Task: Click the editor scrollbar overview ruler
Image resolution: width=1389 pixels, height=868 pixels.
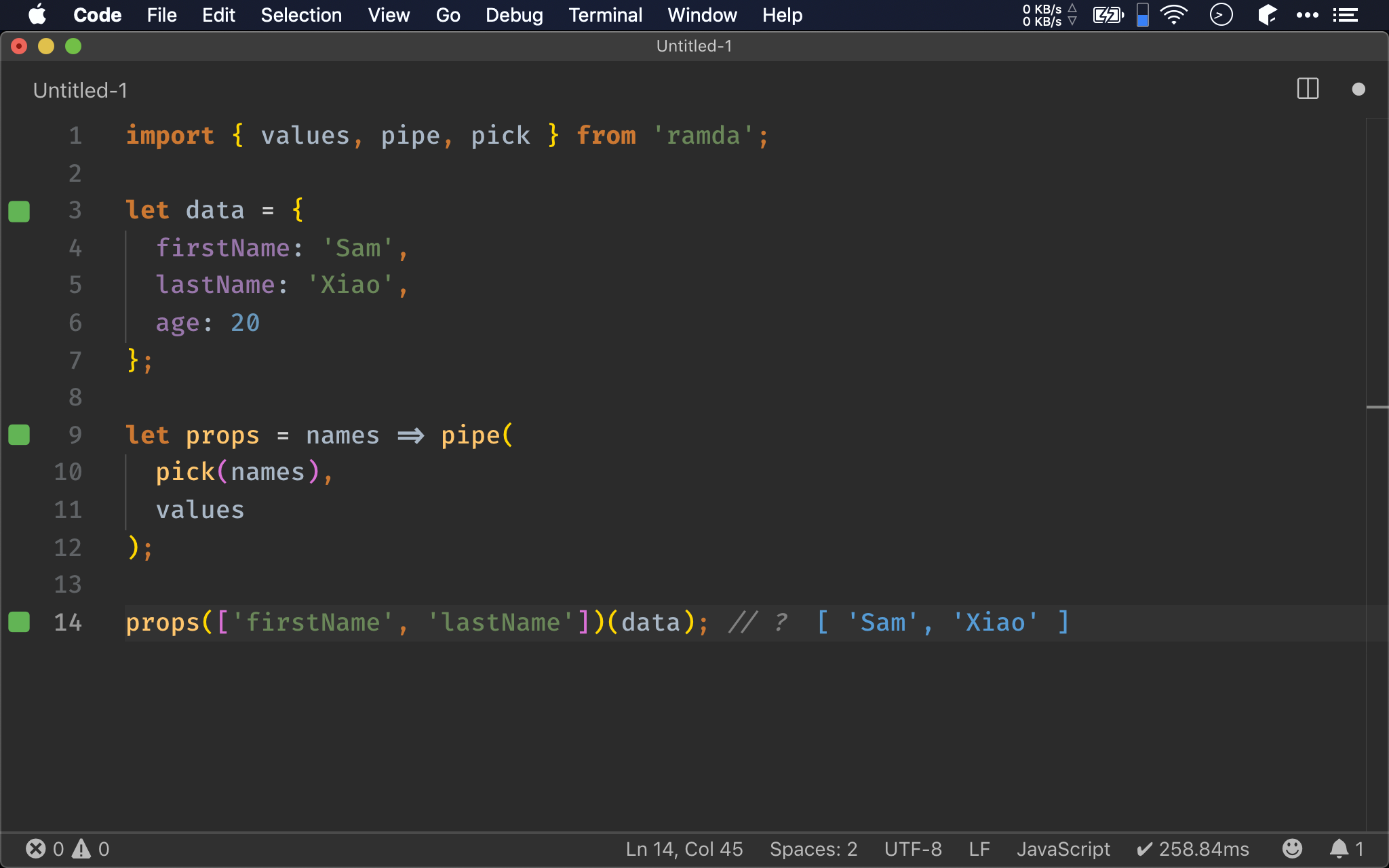Action: click(1377, 475)
